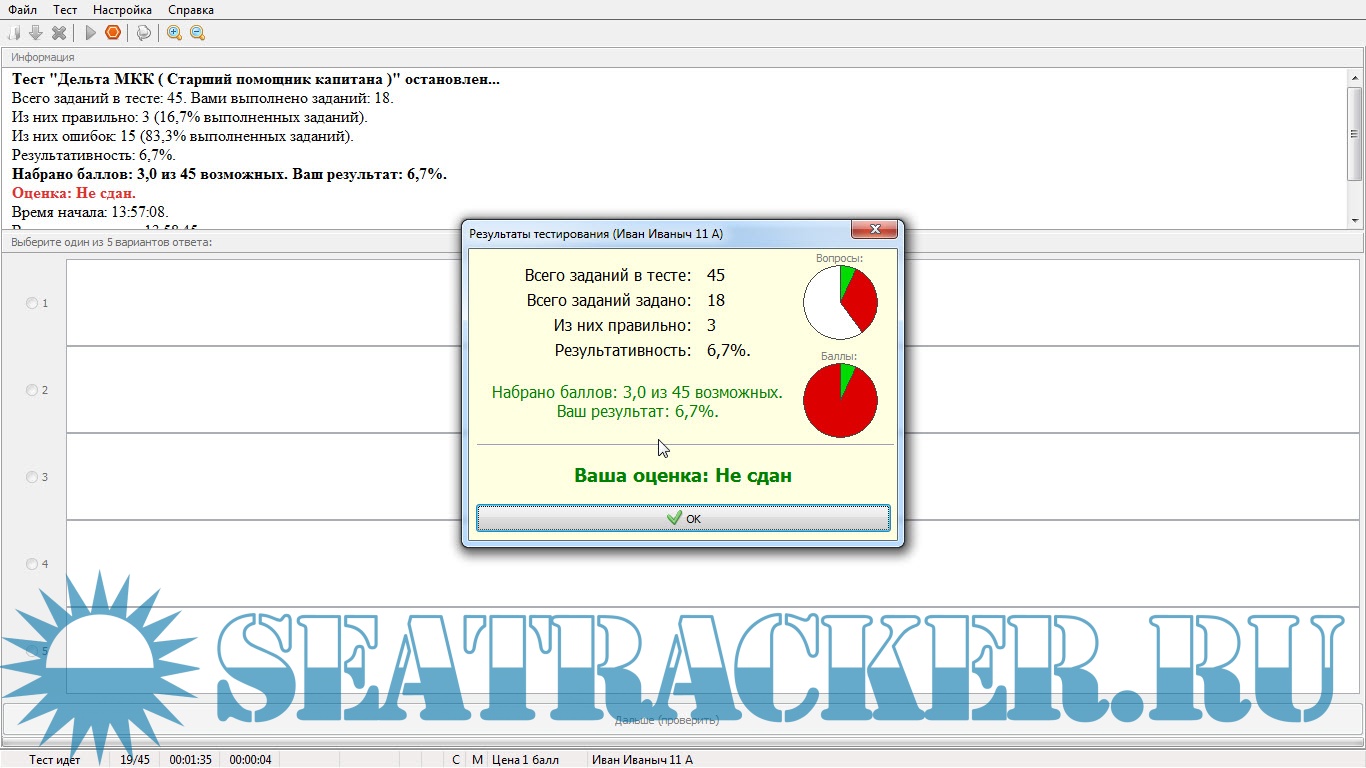Select answer option 2 radio button
Screen dimensions: 1366x768
coord(32,390)
